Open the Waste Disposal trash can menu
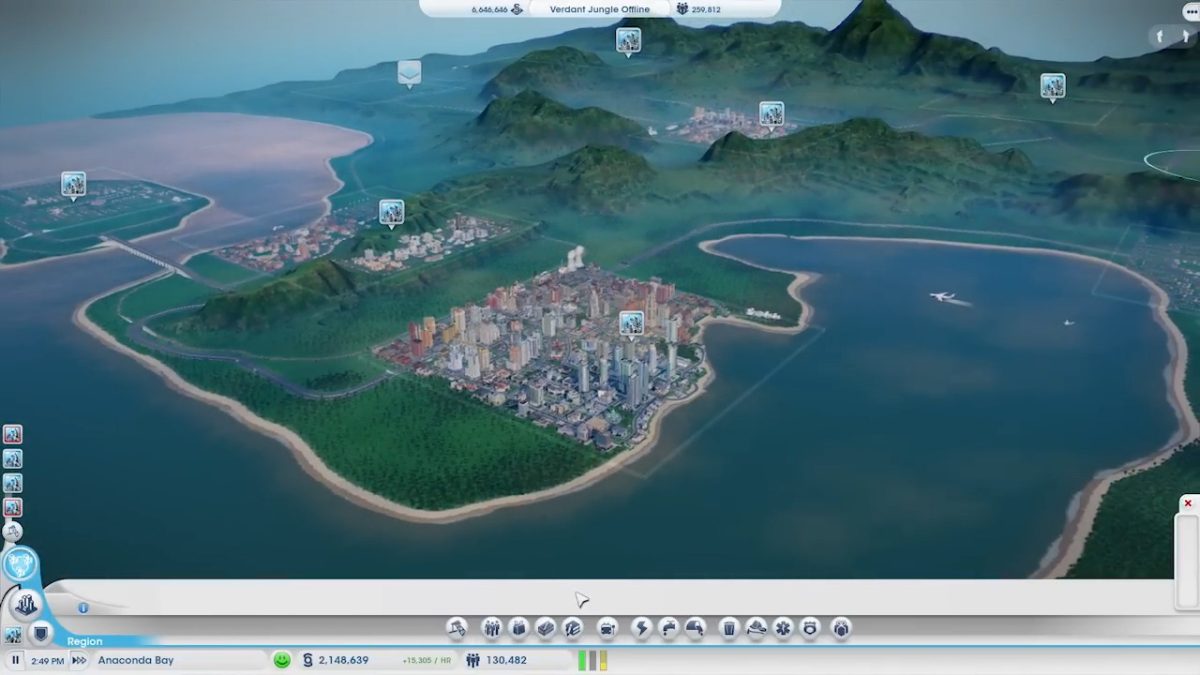The width and height of the screenshot is (1200, 675). pyautogui.click(x=729, y=628)
